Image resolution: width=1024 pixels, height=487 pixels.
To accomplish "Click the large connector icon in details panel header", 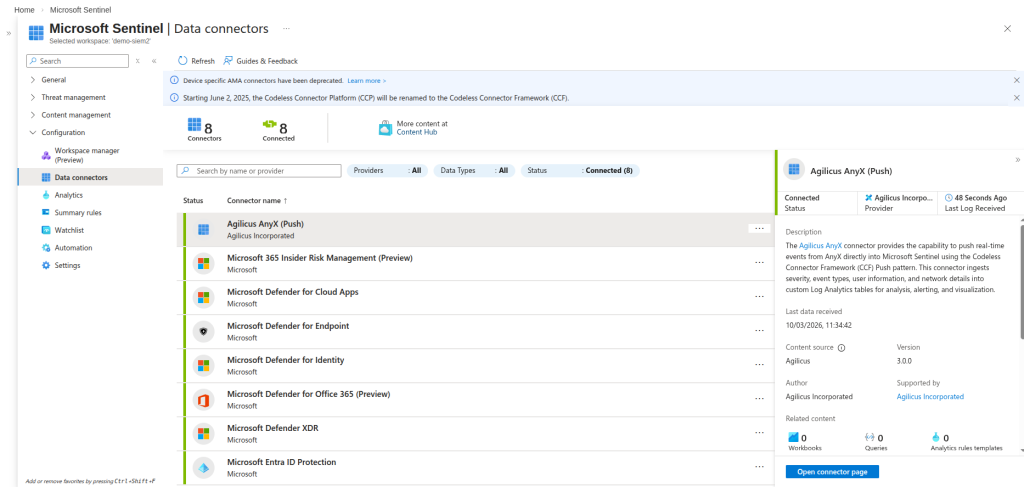I will point(793,170).
